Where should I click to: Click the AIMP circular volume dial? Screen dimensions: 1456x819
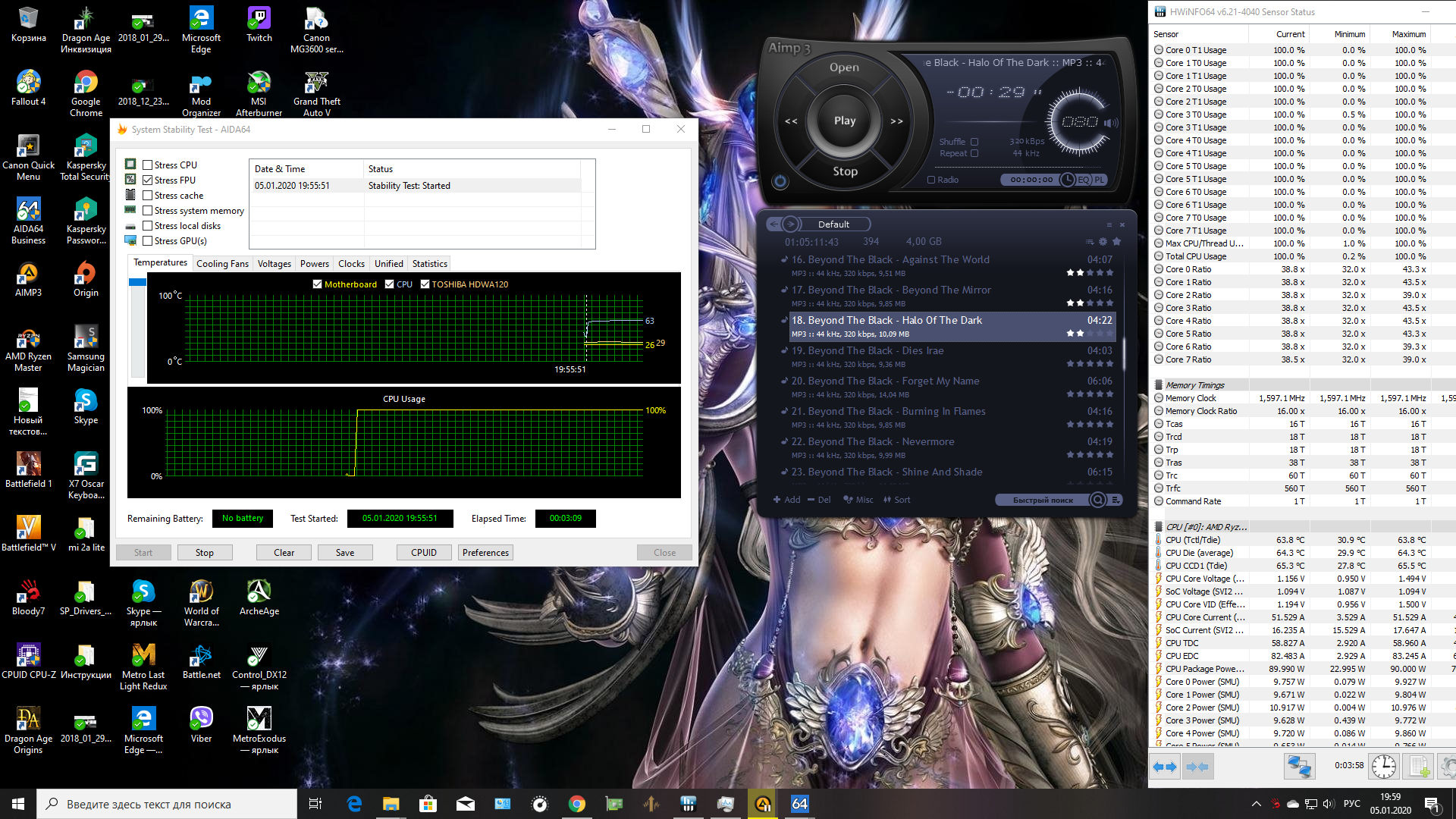coord(1079,122)
